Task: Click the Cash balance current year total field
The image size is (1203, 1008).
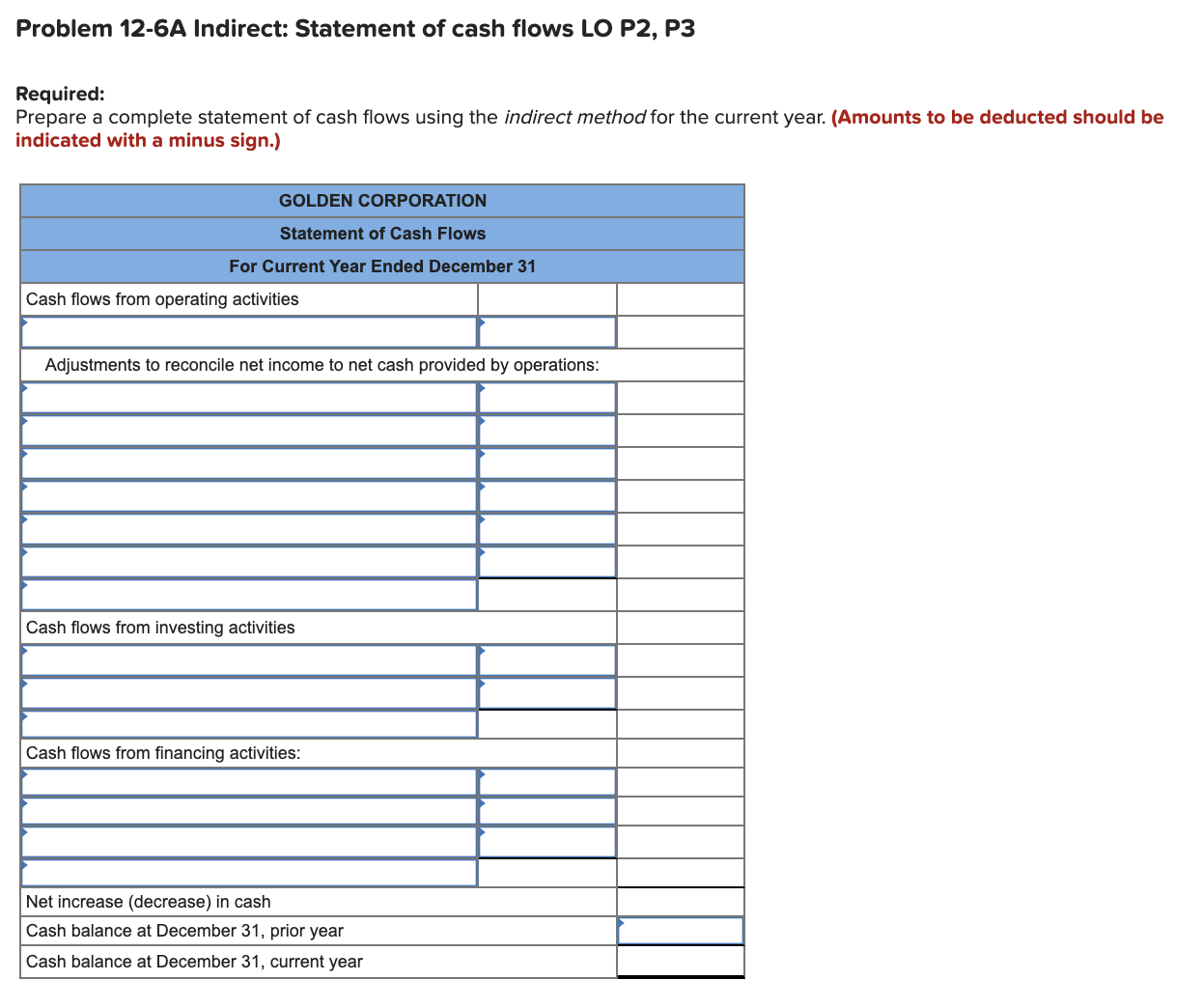Action: tap(680, 961)
